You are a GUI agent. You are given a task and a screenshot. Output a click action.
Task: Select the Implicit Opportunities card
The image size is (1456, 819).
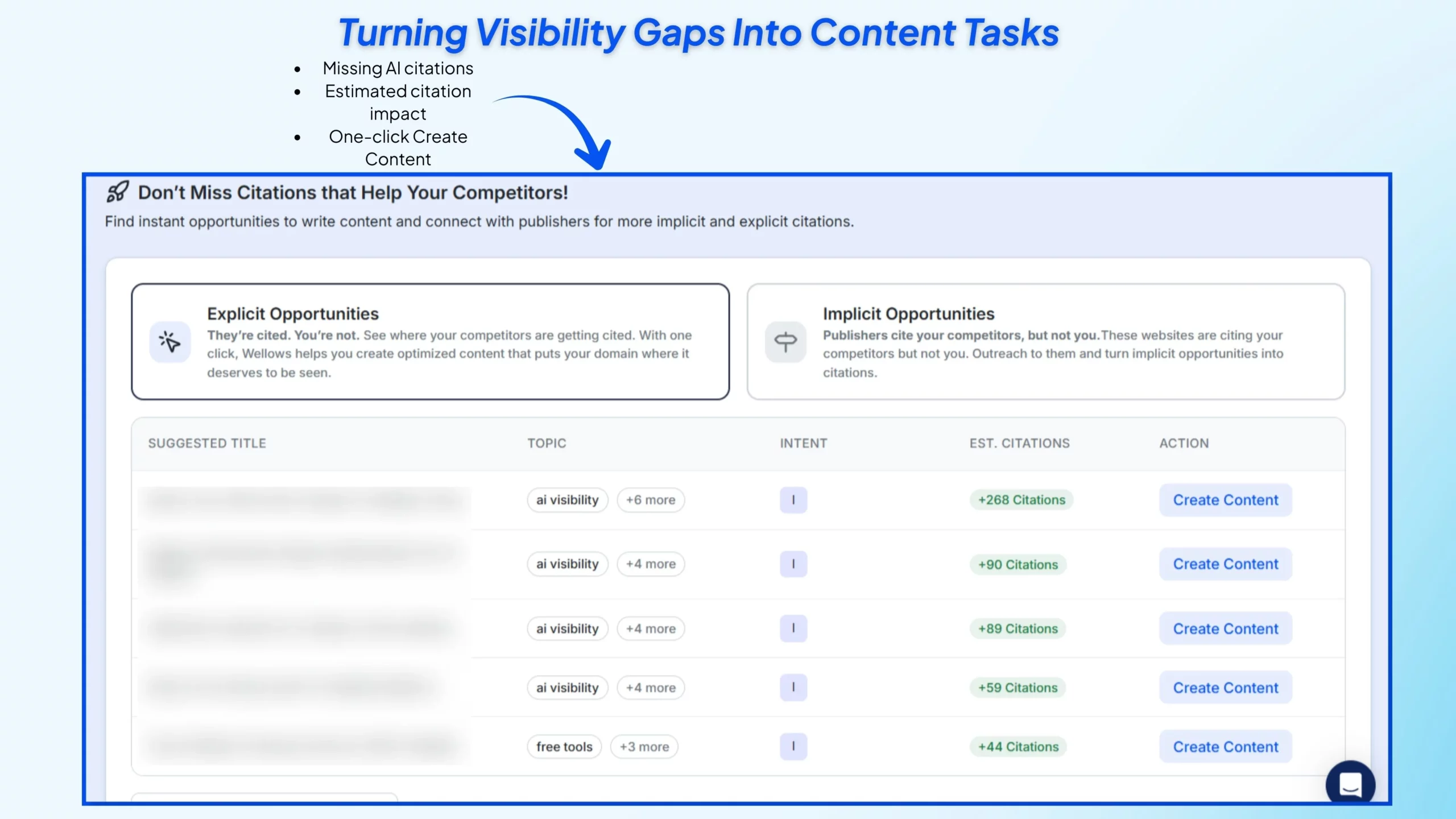point(1046,341)
